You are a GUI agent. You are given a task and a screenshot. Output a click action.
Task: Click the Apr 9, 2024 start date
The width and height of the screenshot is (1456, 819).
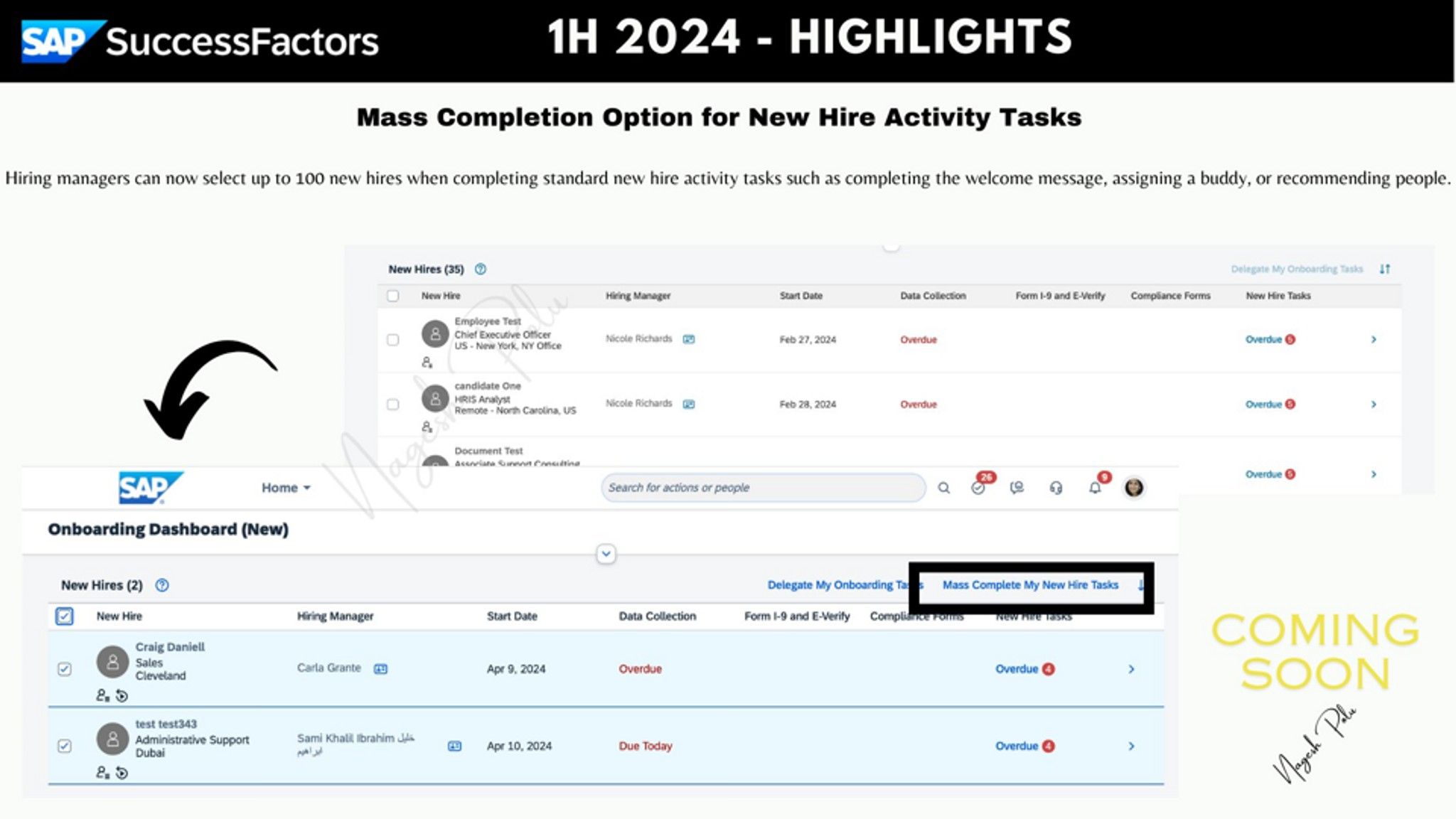516,669
